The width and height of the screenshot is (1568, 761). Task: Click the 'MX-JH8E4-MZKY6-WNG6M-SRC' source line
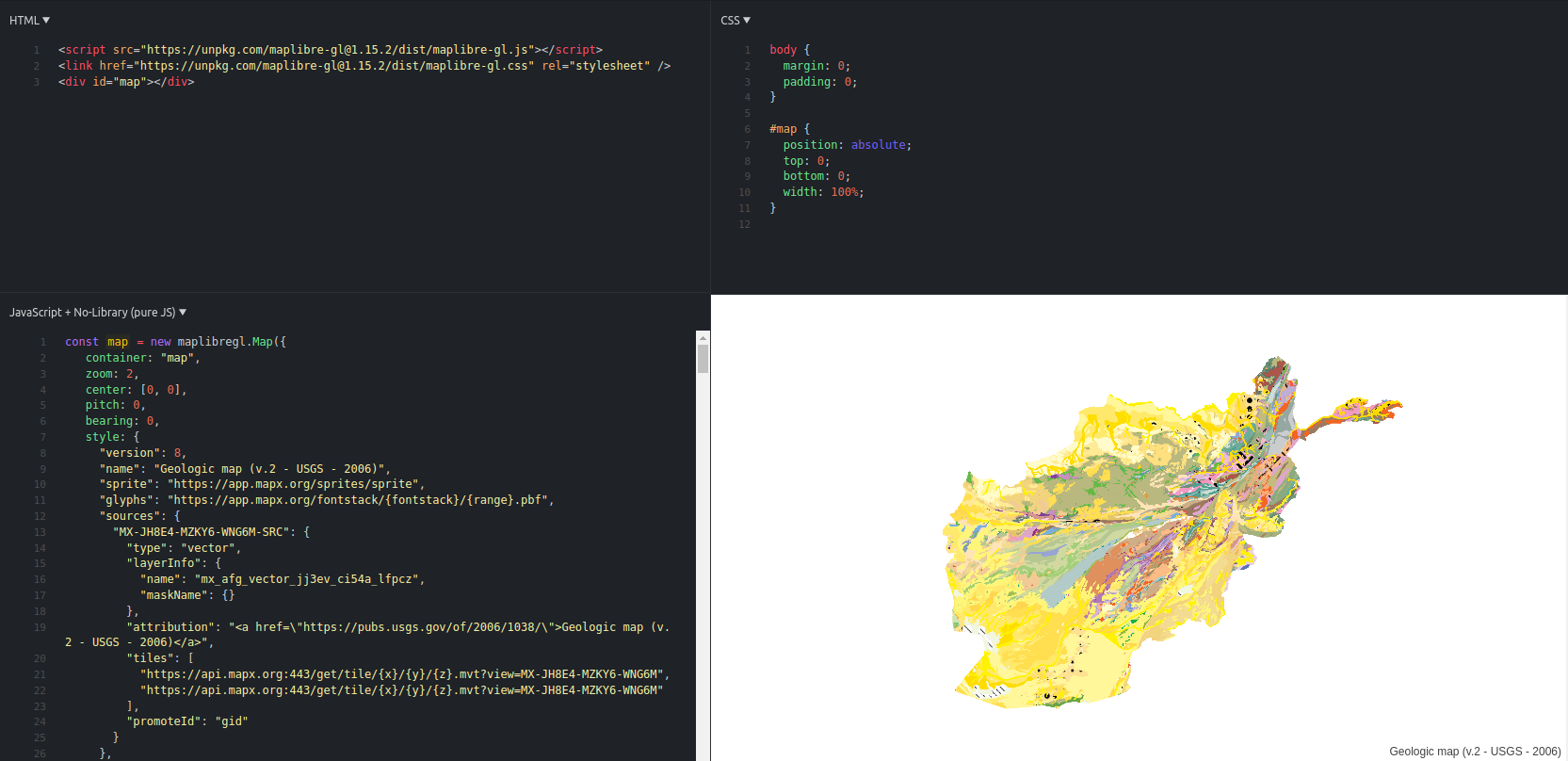point(211,532)
